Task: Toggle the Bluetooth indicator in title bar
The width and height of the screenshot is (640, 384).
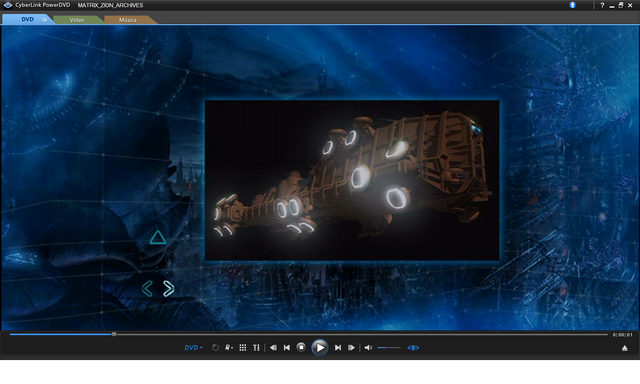Action: 572,5
